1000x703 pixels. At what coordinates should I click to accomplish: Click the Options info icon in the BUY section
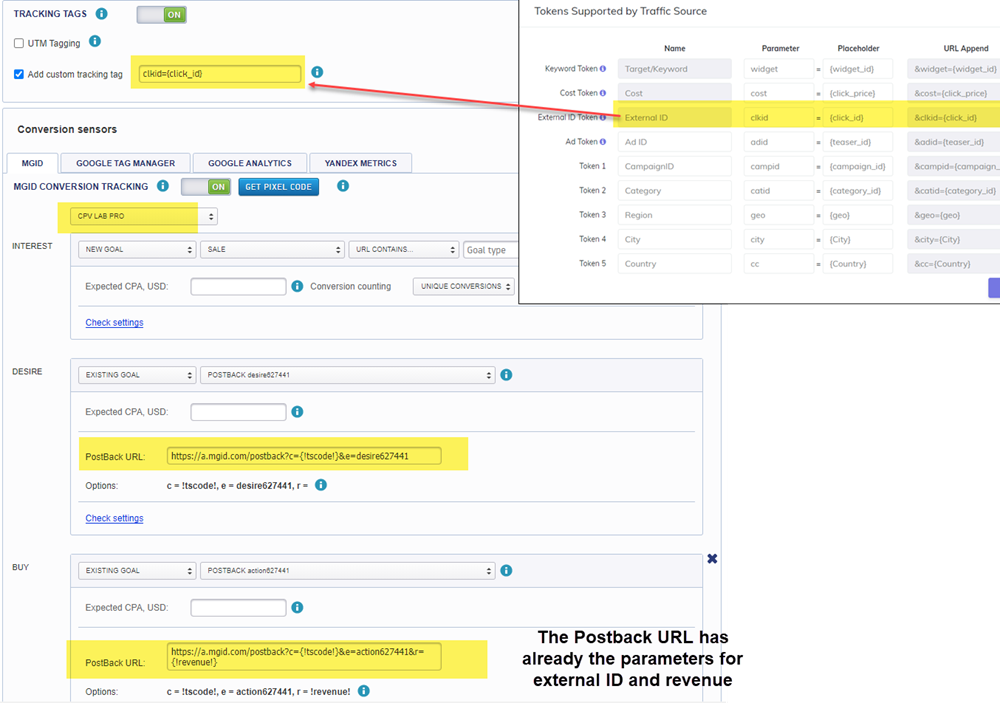[x=364, y=690]
